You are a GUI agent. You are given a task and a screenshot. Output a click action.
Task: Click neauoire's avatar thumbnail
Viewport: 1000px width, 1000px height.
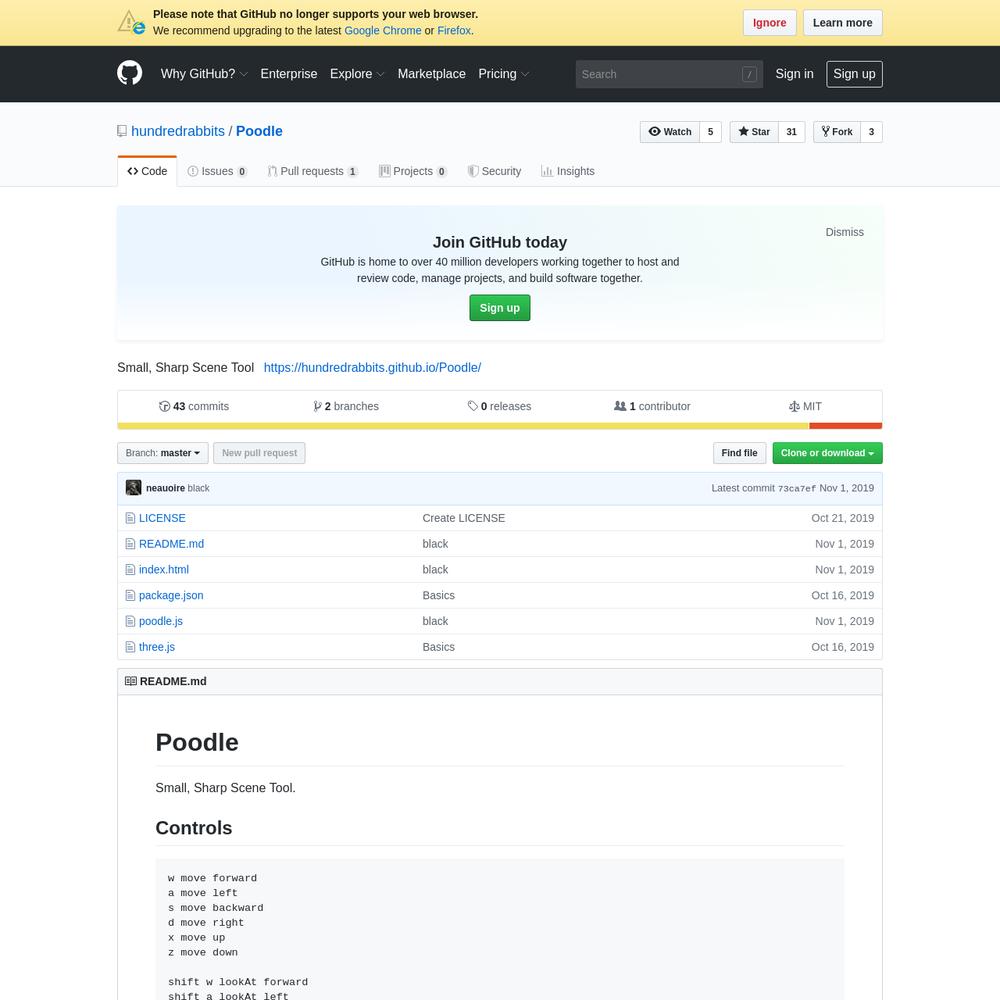pos(133,488)
